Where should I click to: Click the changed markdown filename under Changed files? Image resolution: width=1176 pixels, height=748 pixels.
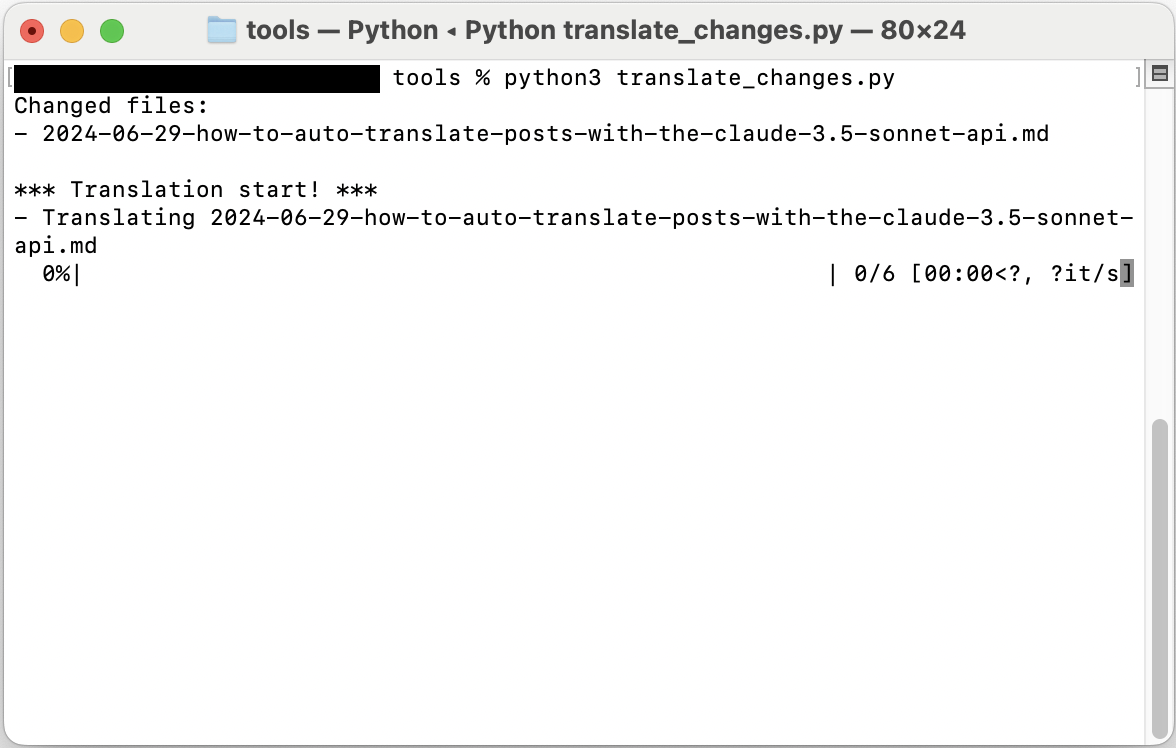[x=545, y=134]
